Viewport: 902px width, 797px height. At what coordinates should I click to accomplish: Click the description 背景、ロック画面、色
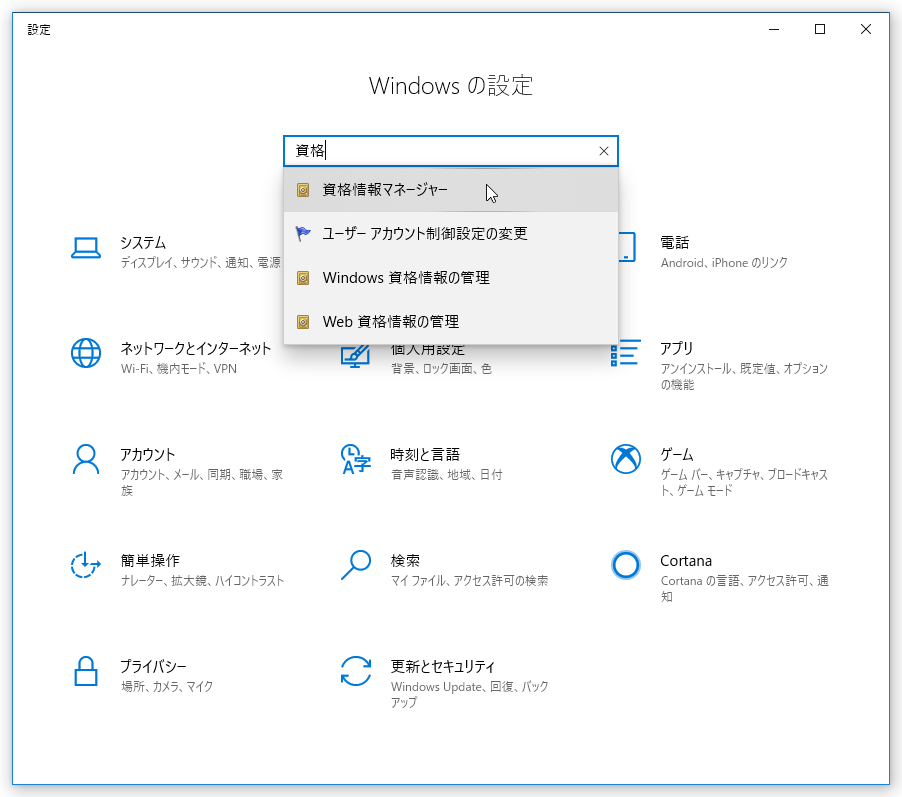click(x=441, y=368)
